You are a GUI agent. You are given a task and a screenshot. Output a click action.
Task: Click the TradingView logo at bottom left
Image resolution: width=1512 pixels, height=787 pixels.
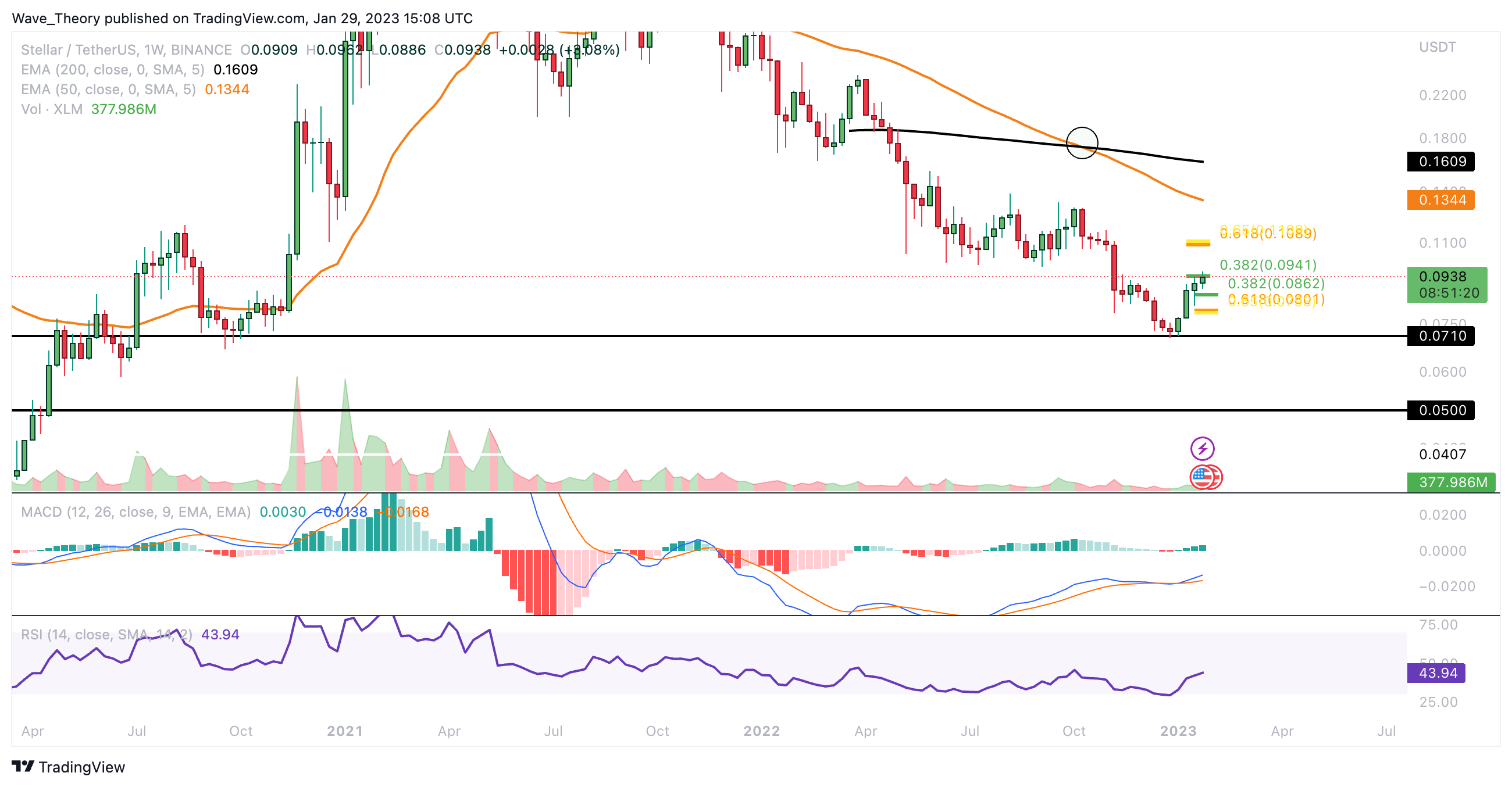point(68,767)
